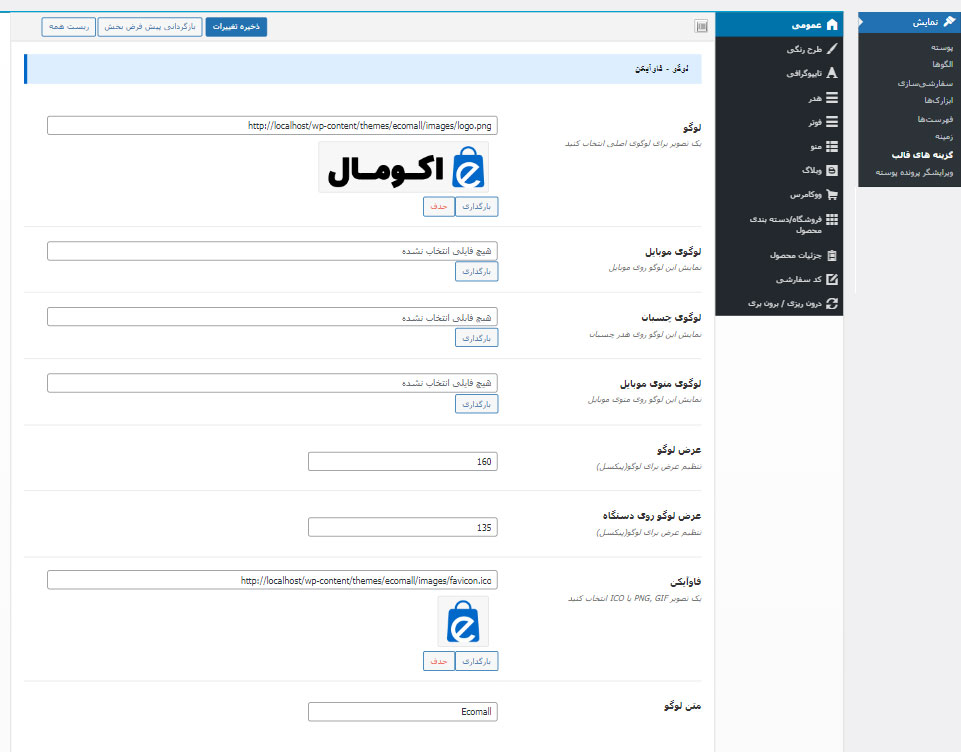Click the لوگوی چسبان file field
Viewport: 961px width, 752px height.
[272, 317]
